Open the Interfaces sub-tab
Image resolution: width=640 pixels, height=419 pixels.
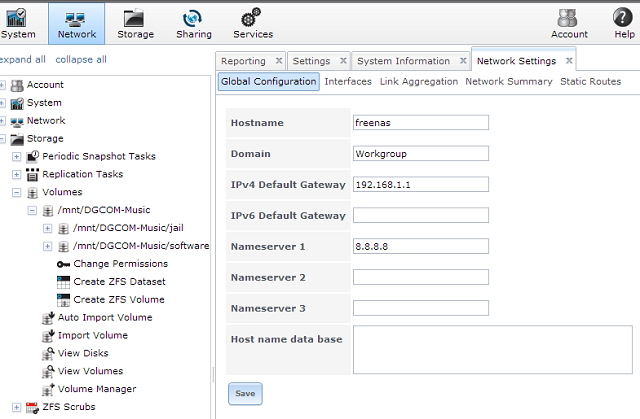tap(348, 82)
